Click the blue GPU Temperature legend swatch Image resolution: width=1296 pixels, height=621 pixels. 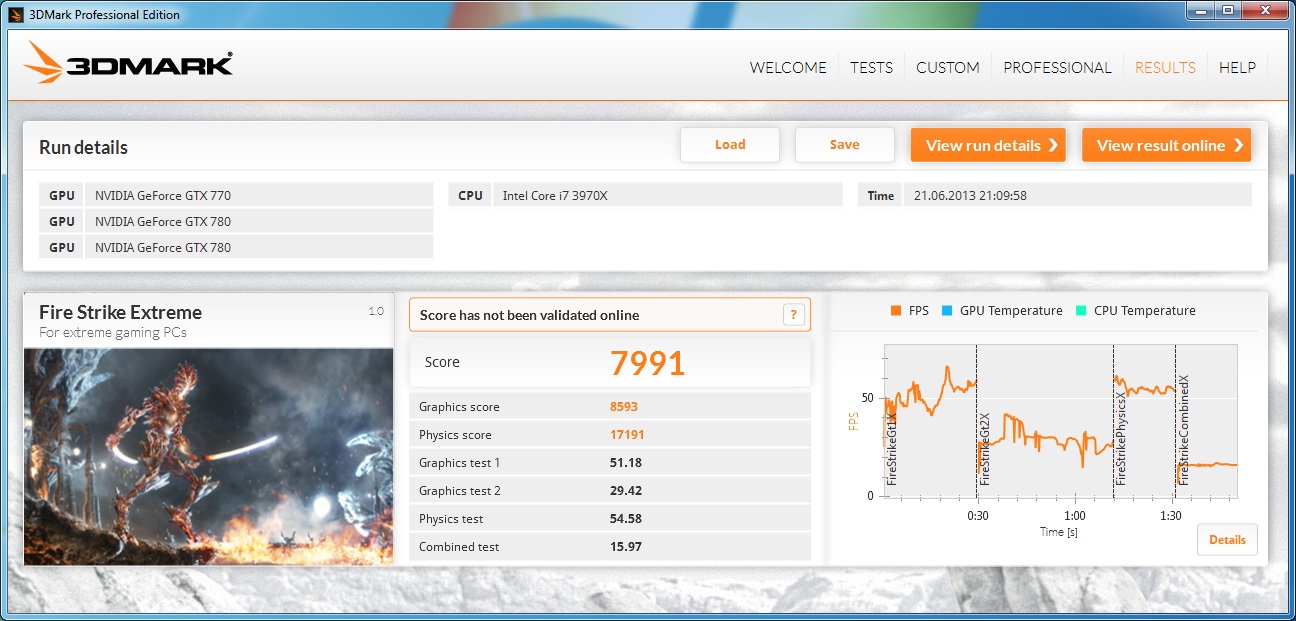click(947, 311)
